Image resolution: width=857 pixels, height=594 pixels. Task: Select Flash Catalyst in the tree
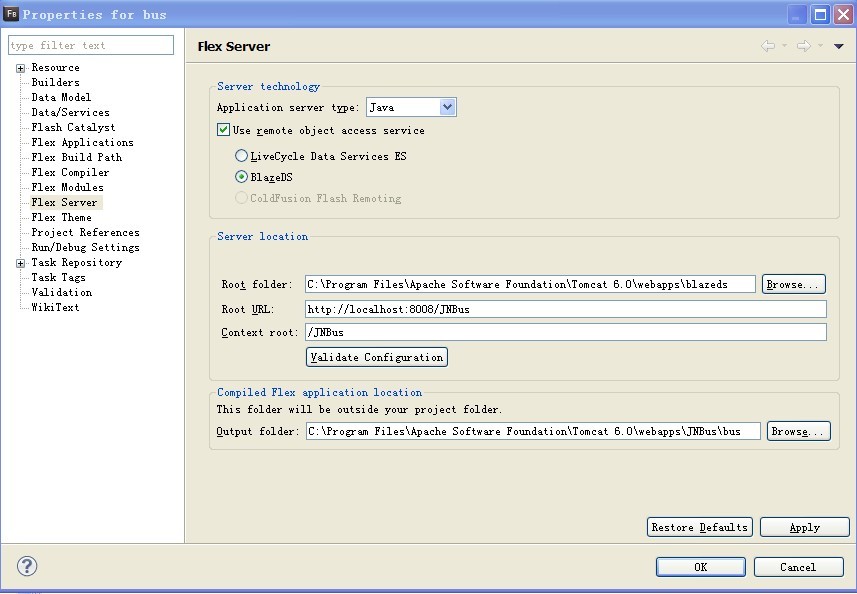tap(73, 127)
